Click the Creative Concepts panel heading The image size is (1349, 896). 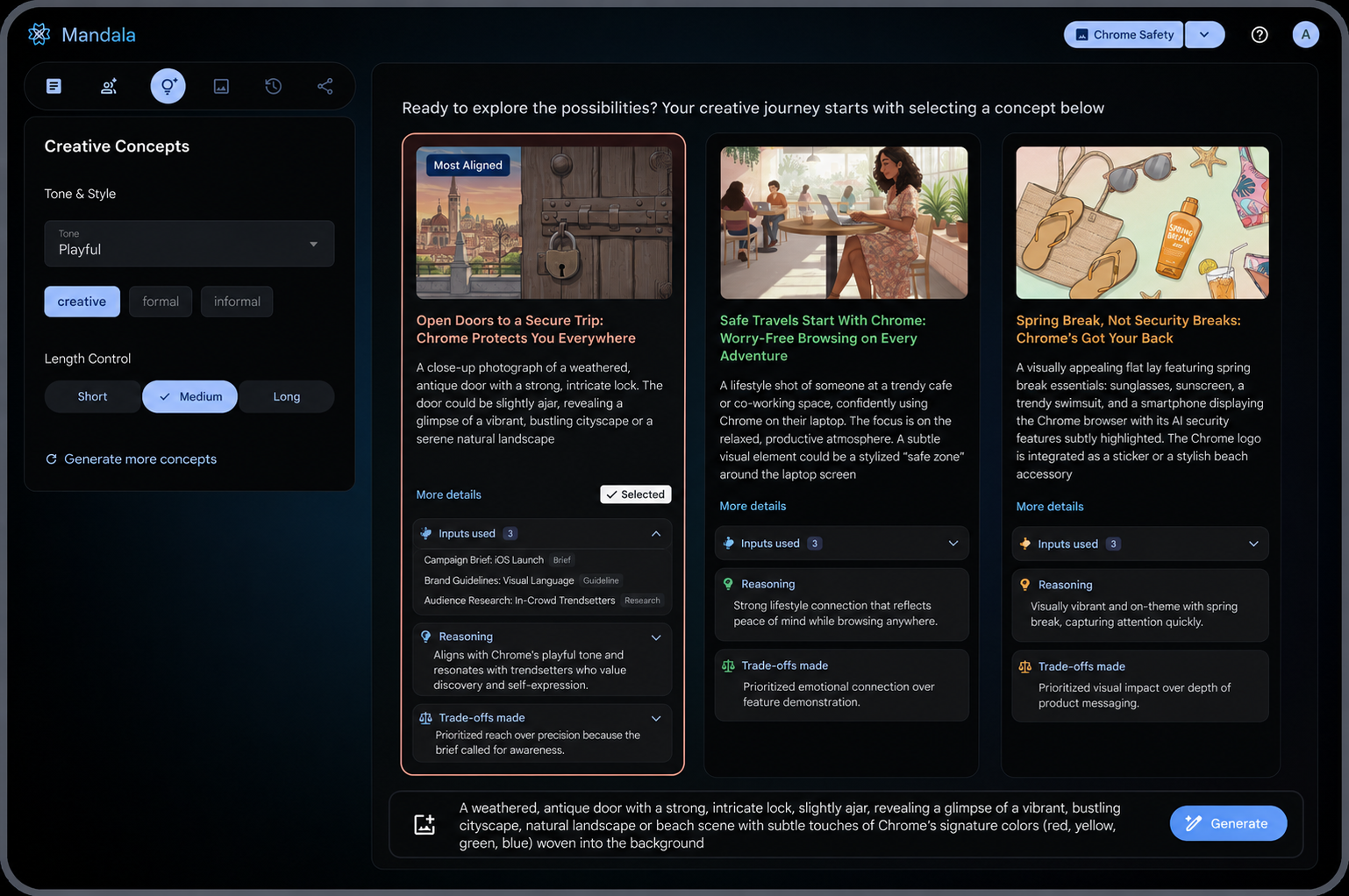point(117,146)
